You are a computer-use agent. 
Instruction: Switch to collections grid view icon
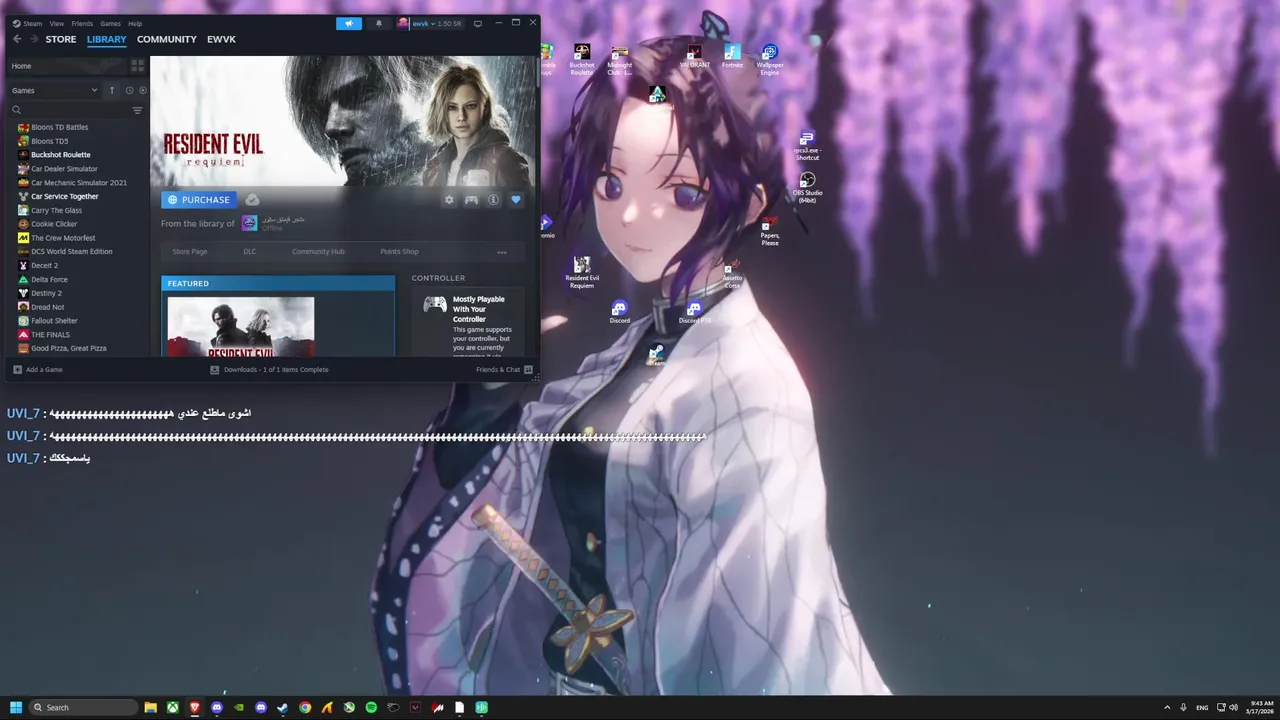138,66
